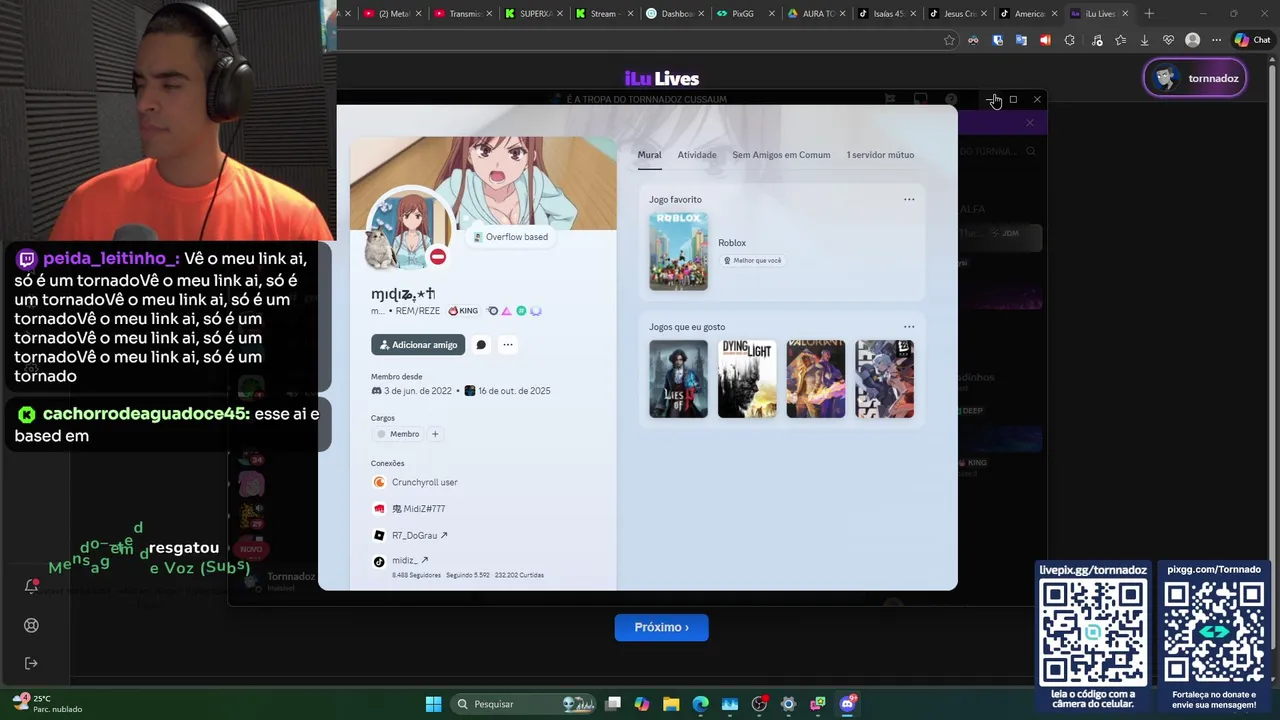
Task: Open browser settings and more menu
Action: pos(1216,40)
